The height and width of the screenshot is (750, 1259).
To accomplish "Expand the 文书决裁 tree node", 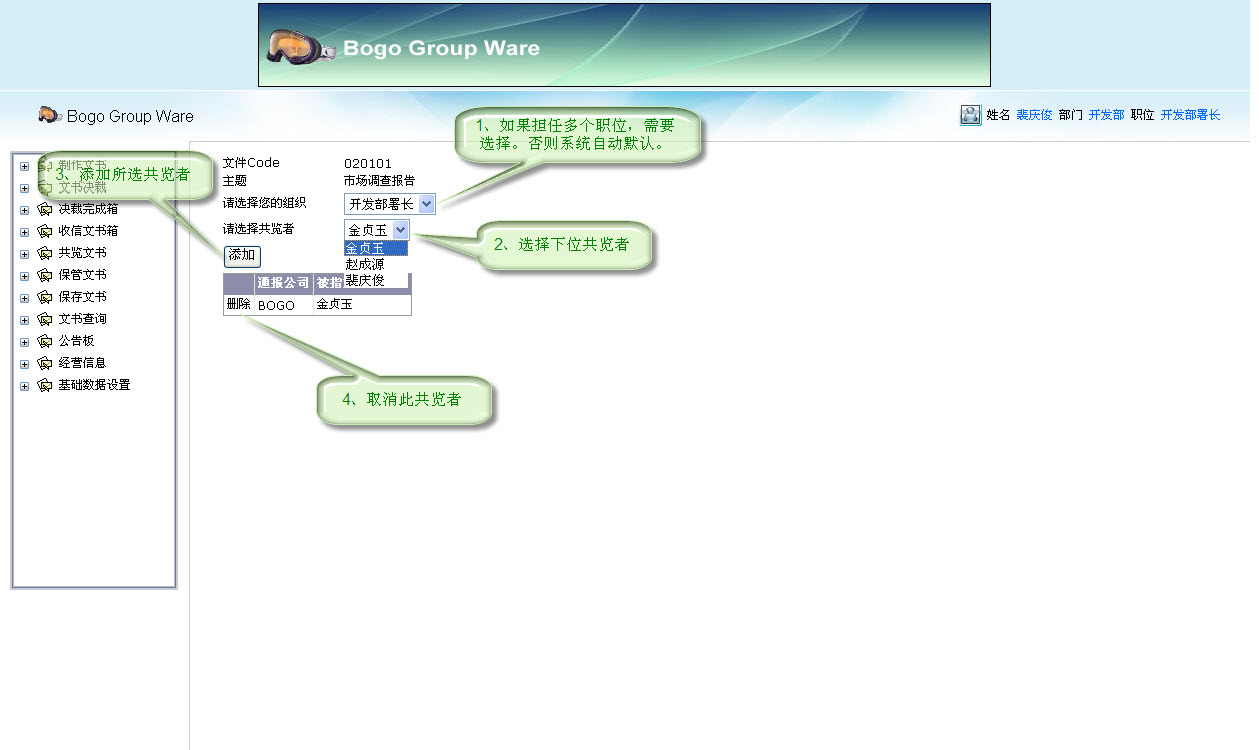I will (x=23, y=187).
